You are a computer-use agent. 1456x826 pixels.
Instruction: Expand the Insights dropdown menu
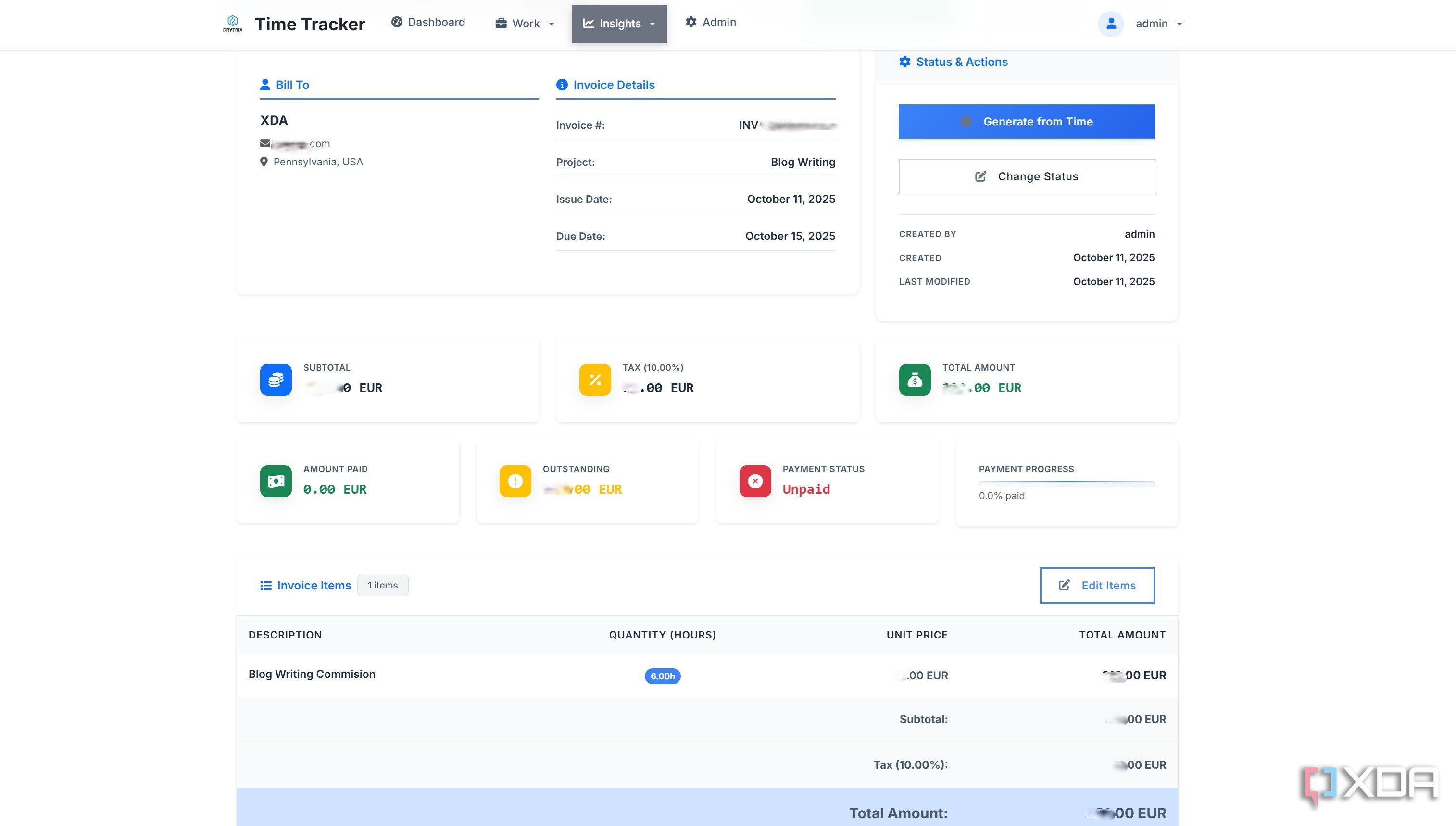click(619, 23)
